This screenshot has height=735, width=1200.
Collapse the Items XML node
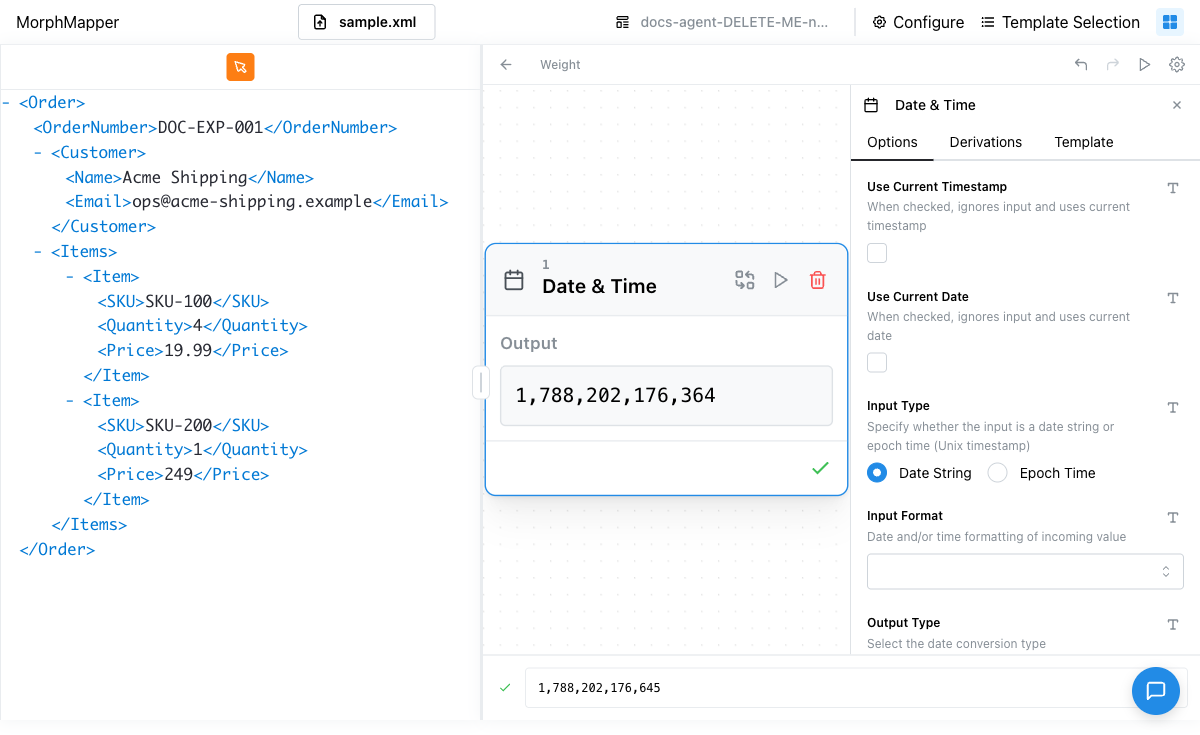[38, 251]
